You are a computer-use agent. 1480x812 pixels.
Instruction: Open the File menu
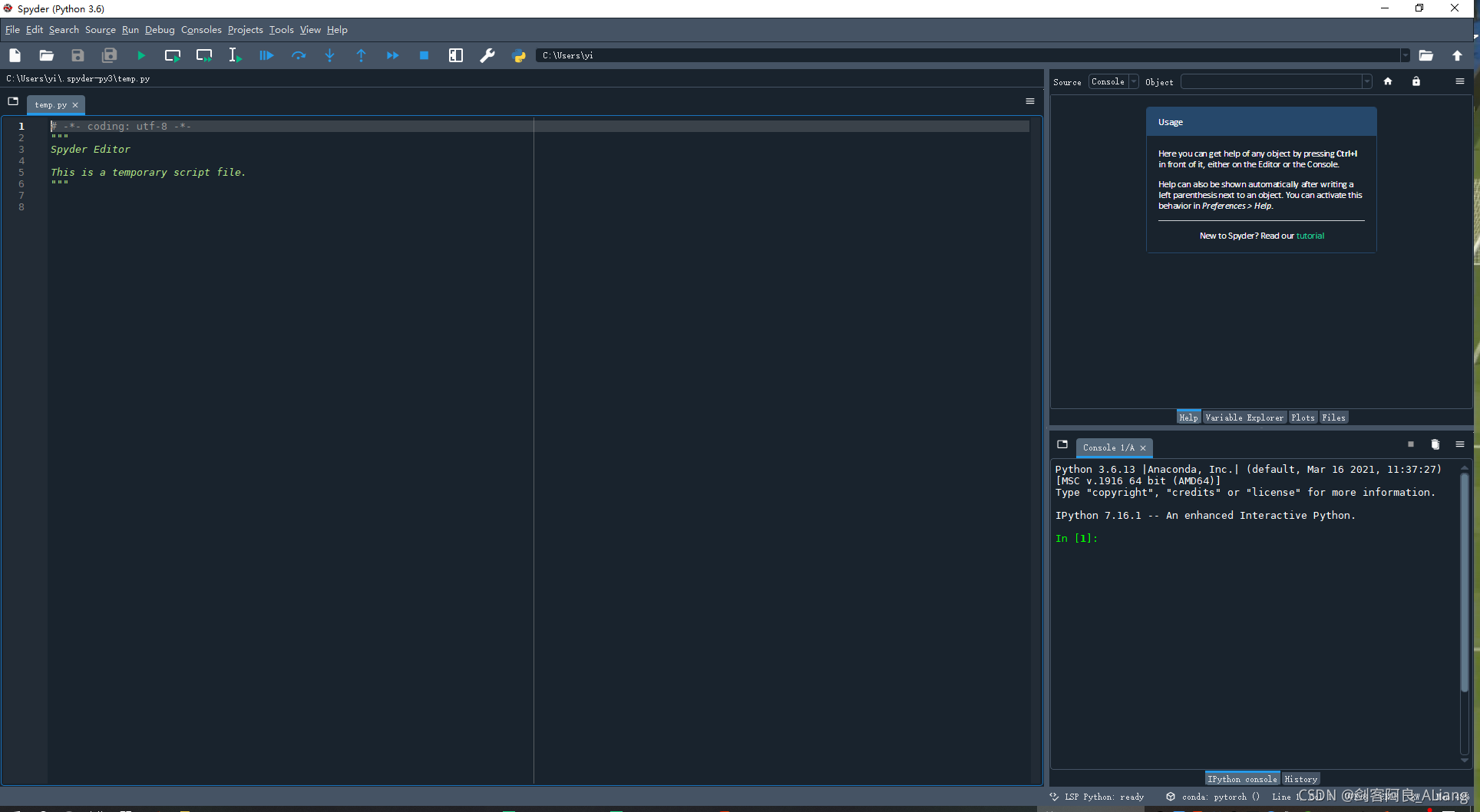12,30
